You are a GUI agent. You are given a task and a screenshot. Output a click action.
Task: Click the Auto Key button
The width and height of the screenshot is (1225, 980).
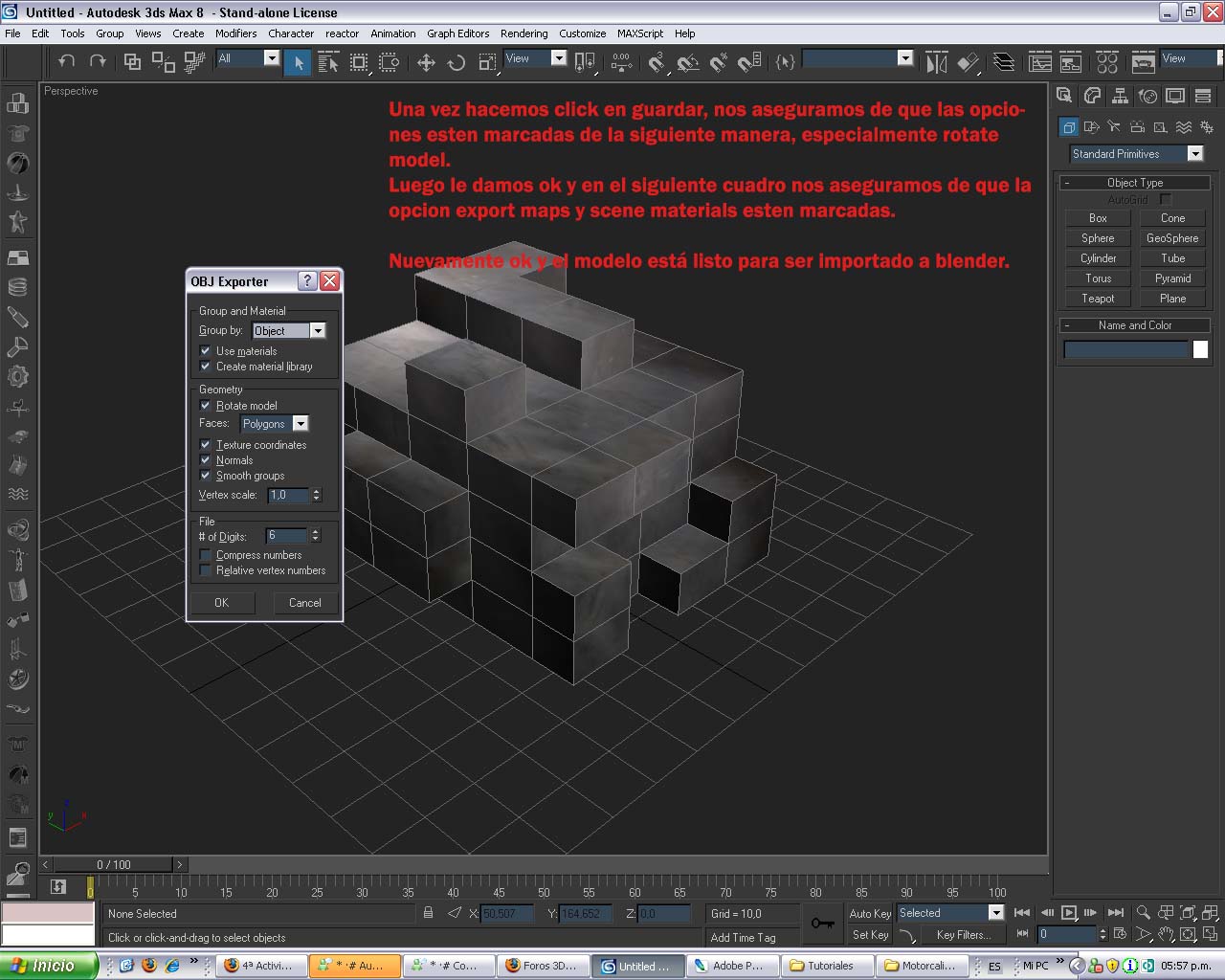870,914
